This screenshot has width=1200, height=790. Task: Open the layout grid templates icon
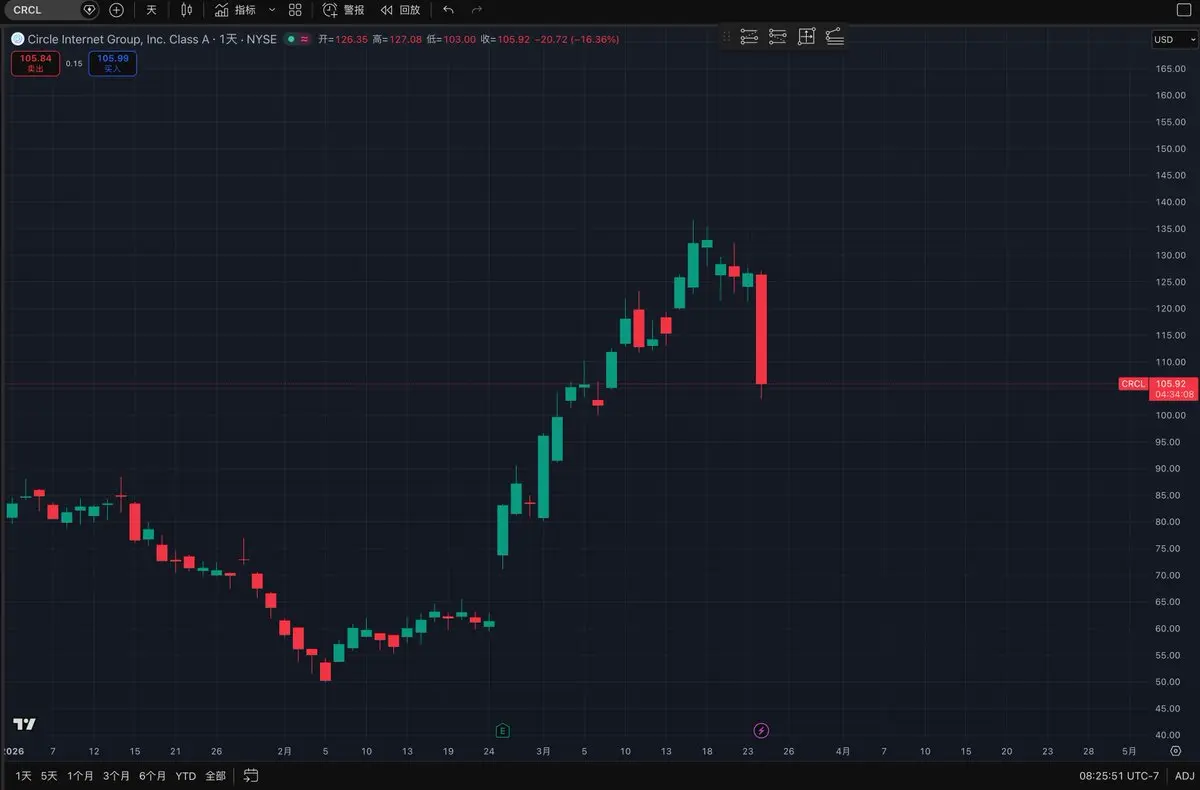coord(295,10)
